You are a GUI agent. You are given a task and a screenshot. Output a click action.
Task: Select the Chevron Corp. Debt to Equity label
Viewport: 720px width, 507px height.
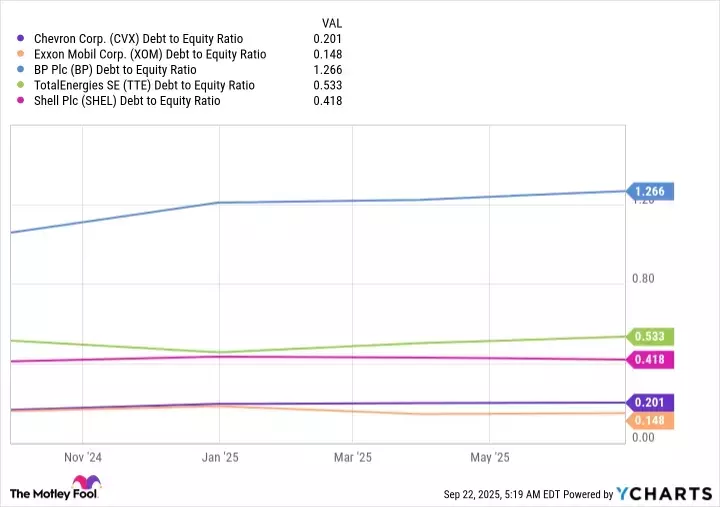147,38
